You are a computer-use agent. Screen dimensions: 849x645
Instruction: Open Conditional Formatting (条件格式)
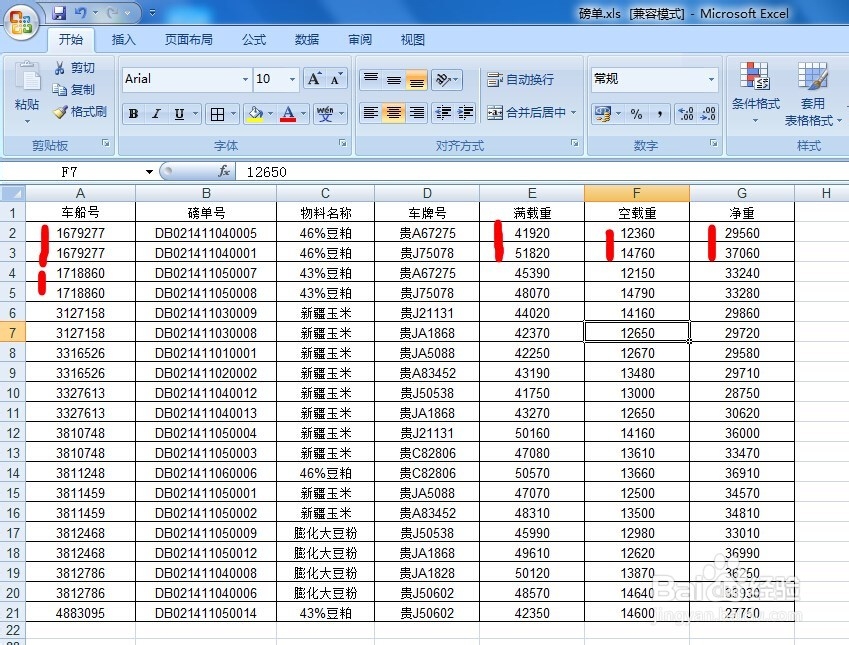point(755,88)
